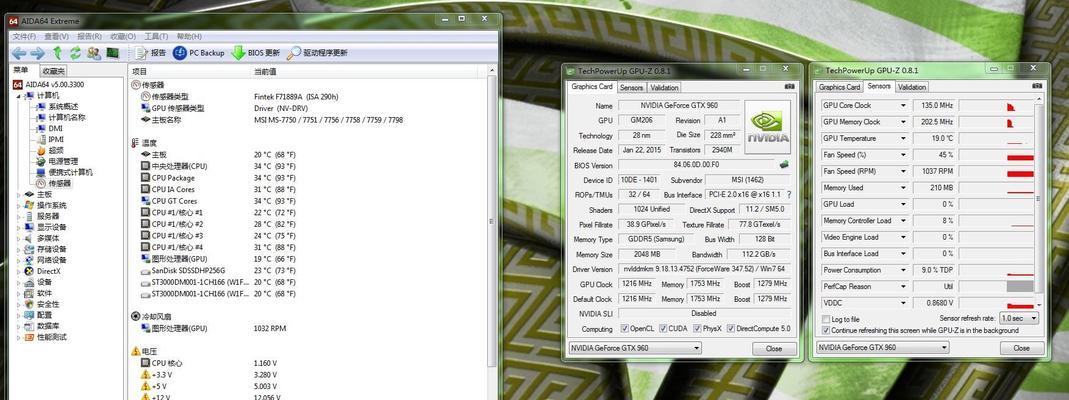The height and width of the screenshot is (400, 1069).
Task: Click the camera screenshot icon in GPU-Z Graphics Card window
Action: click(789, 87)
